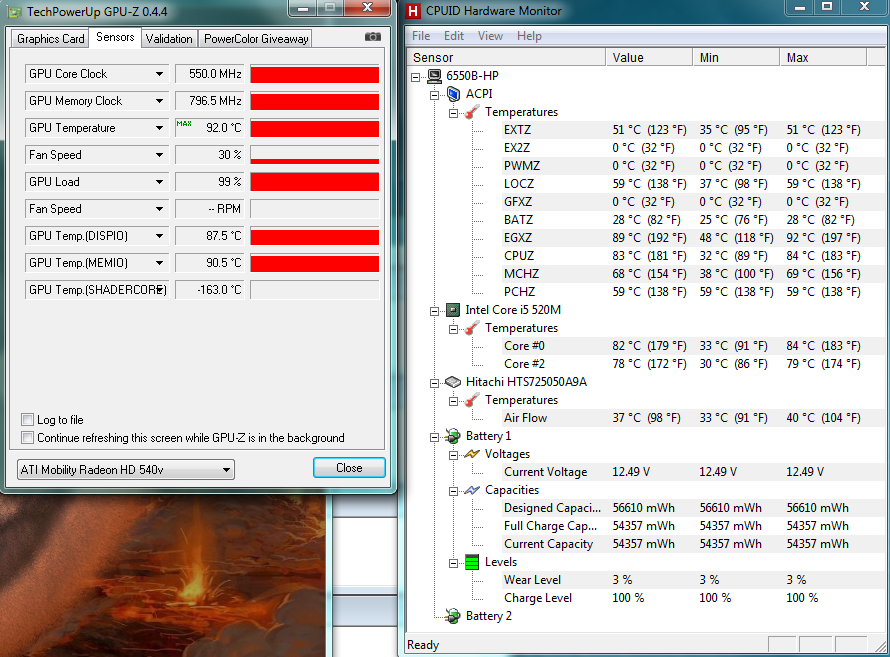The image size is (890, 657).
Task: Collapse the Hitachi HTS725050A9A node
Action: (435, 382)
